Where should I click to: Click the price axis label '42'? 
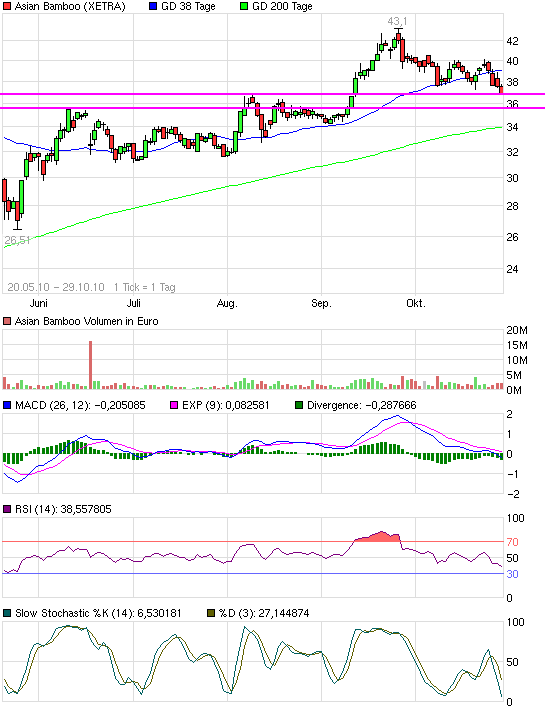coord(512,41)
